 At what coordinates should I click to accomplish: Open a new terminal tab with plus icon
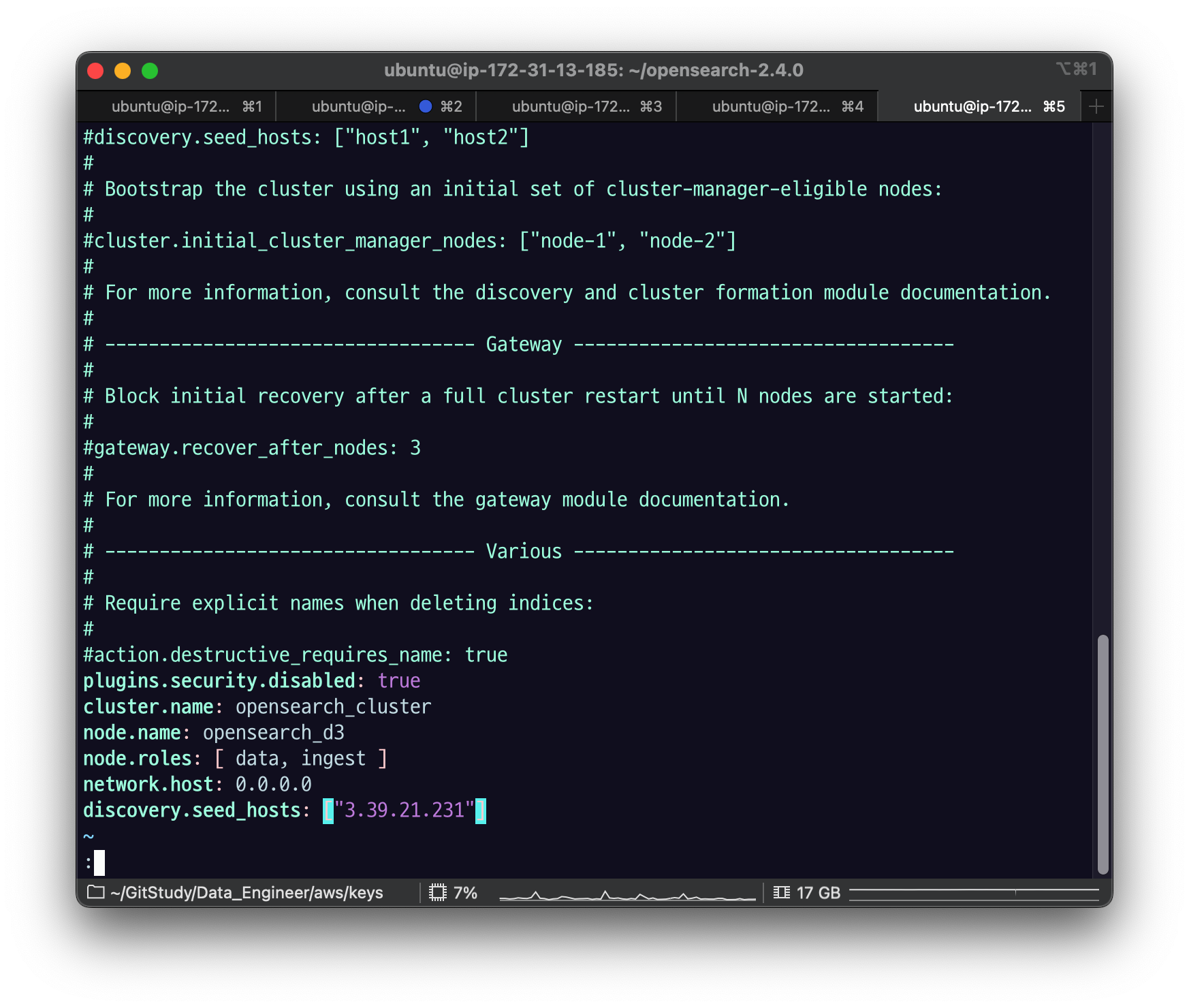pos(1096,106)
